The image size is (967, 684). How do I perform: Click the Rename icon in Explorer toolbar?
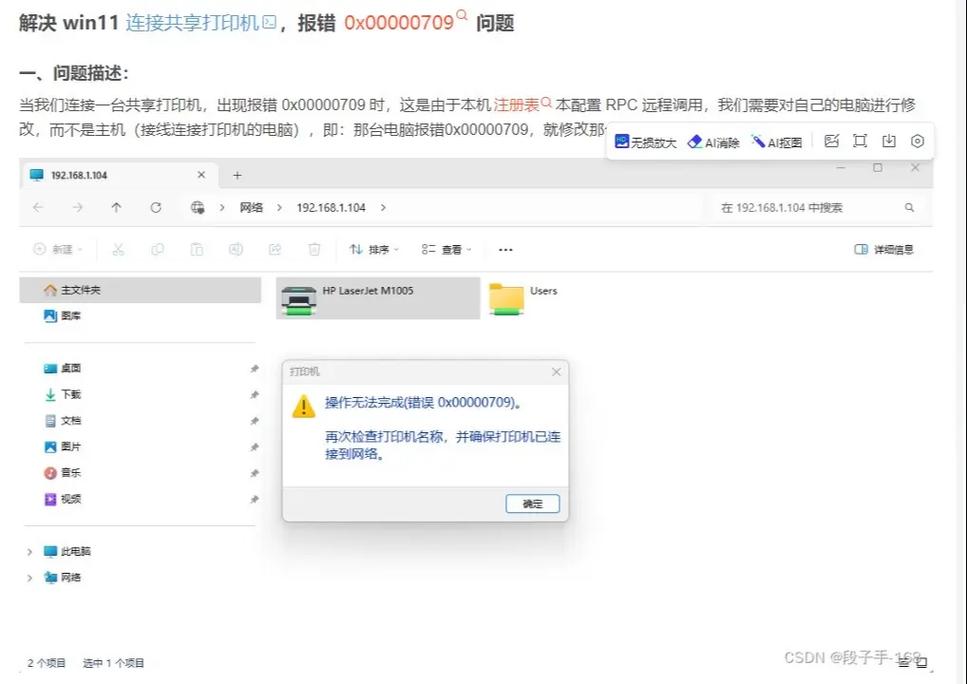pyautogui.click(x=236, y=249)
